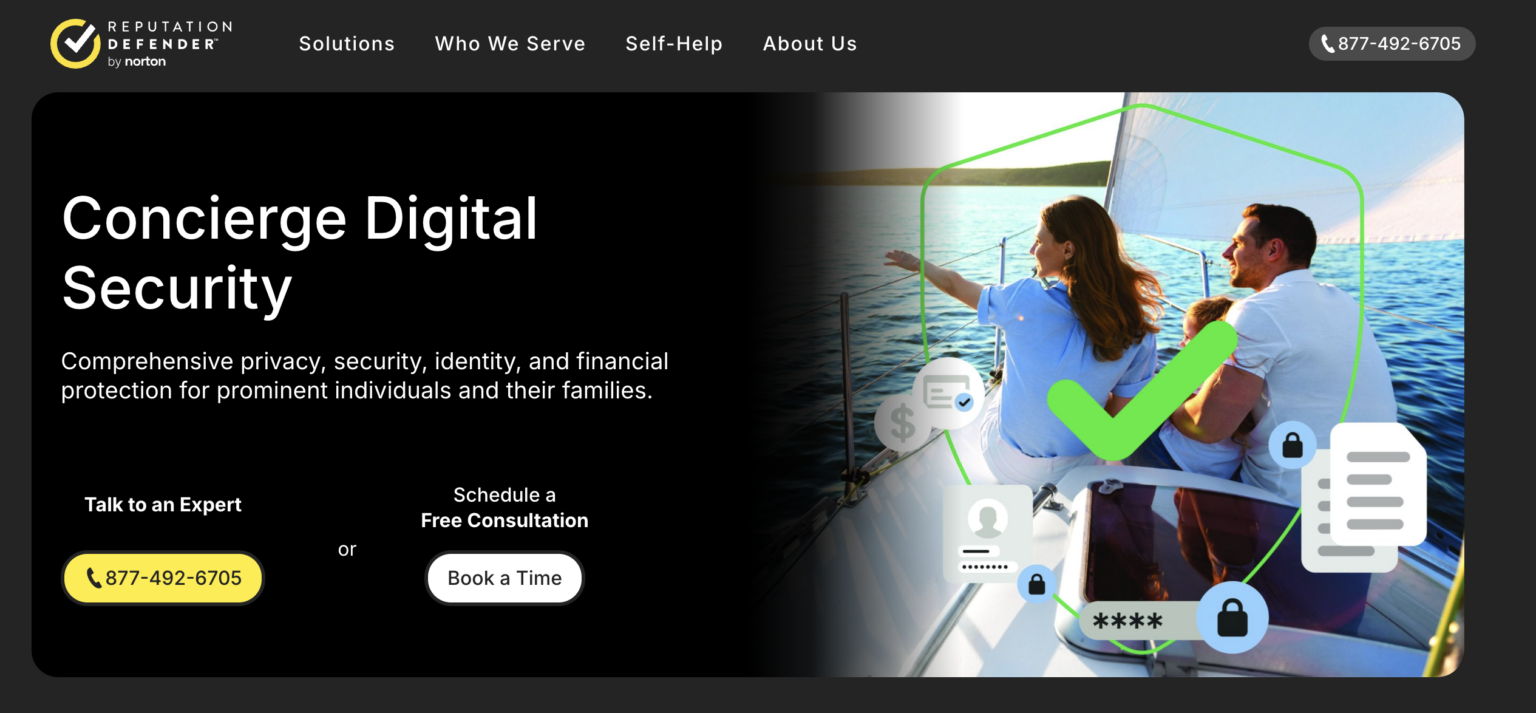Image resolution: width=1536 pixels, height=713 pixels.
Task: Click the dollar sign bubble icon
Action: click(x=902, y=423)
